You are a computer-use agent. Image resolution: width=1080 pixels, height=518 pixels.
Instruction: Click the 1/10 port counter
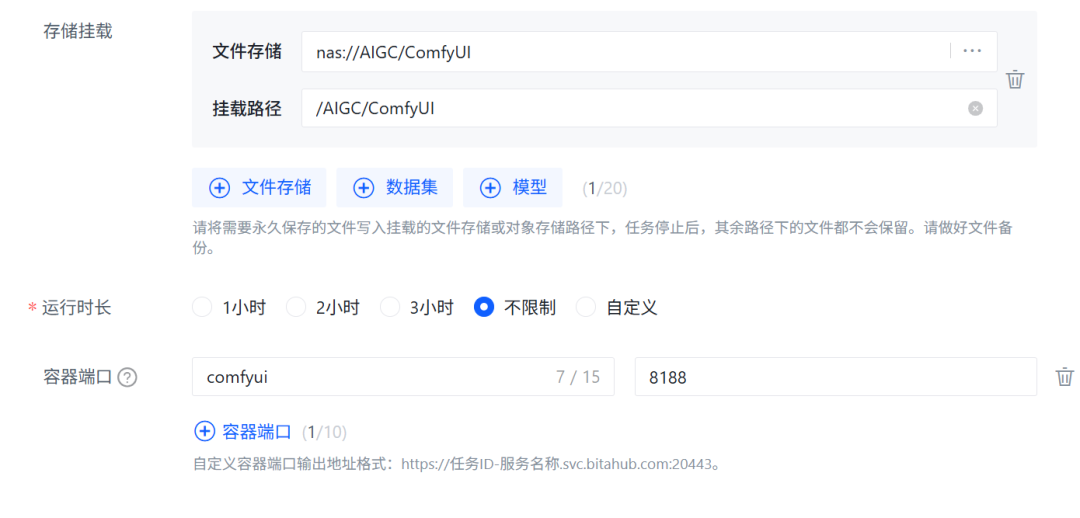[x=324, y=433]
